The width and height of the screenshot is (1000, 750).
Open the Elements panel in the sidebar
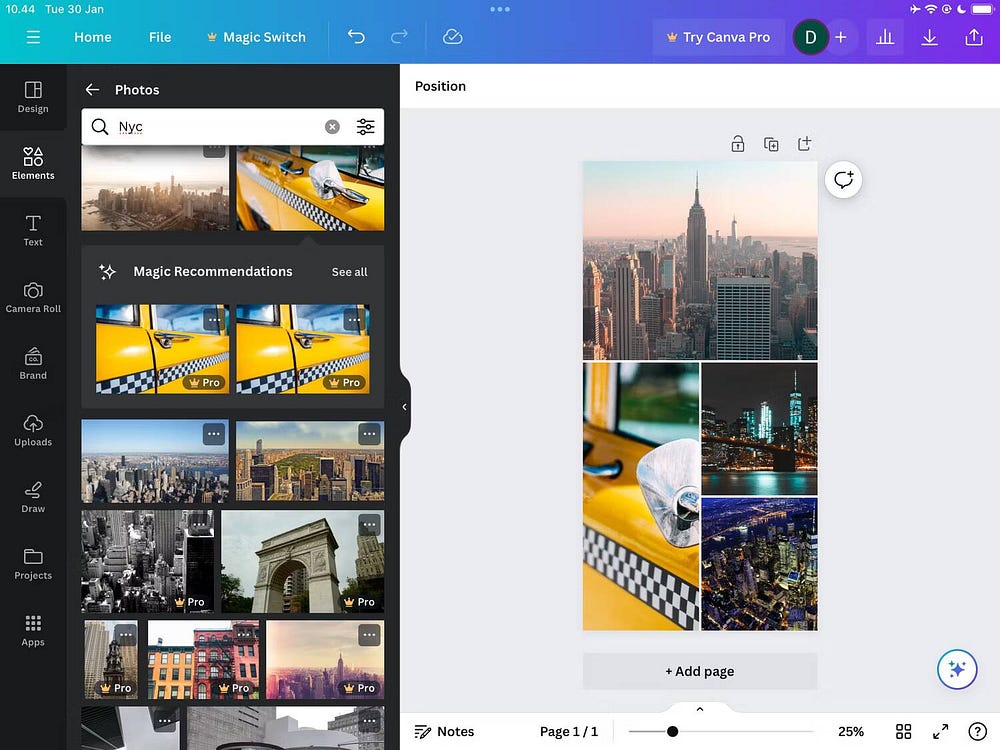point(33,163)
